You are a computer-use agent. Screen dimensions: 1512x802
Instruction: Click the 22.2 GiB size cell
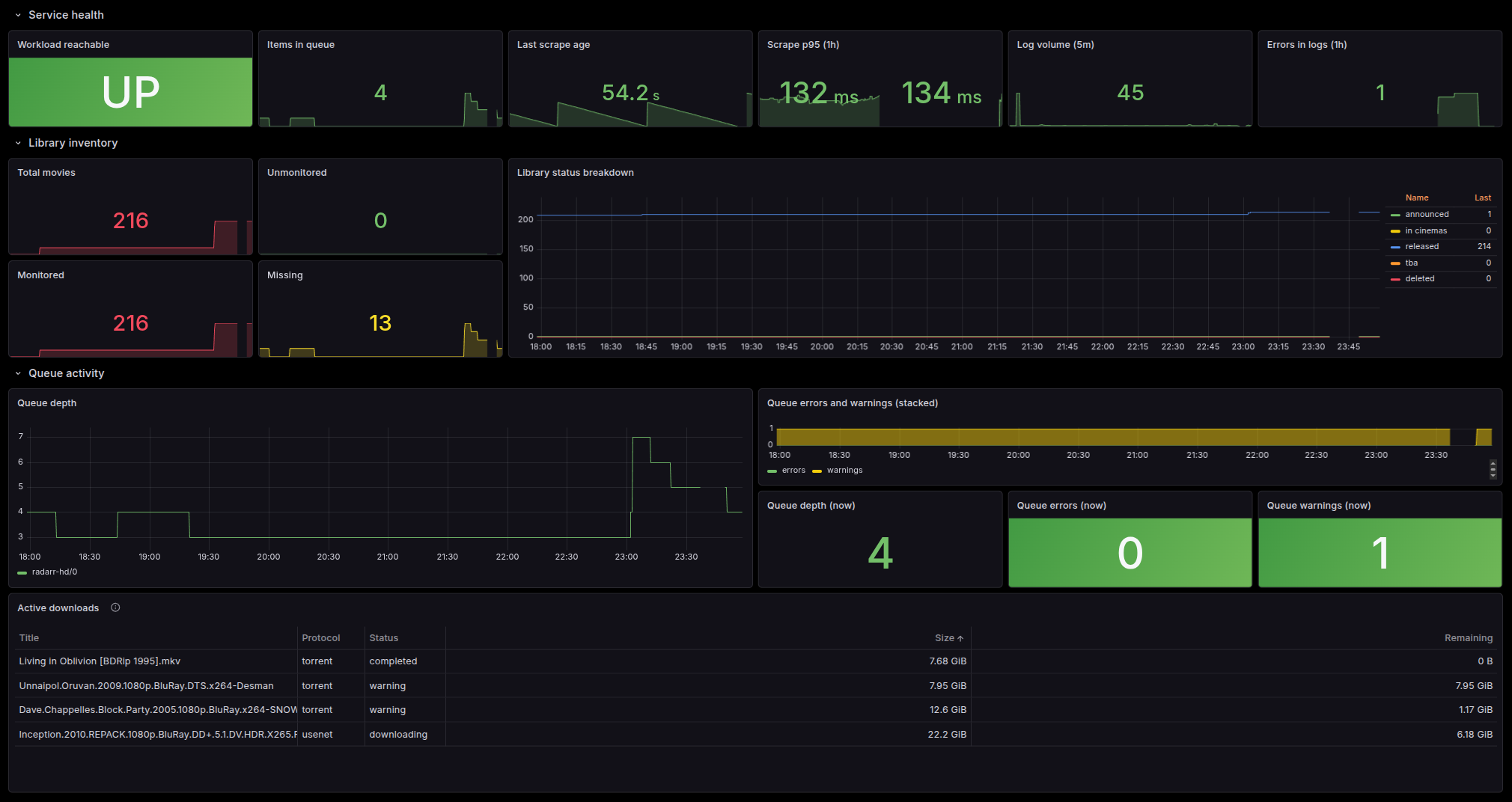click(947, 735)
